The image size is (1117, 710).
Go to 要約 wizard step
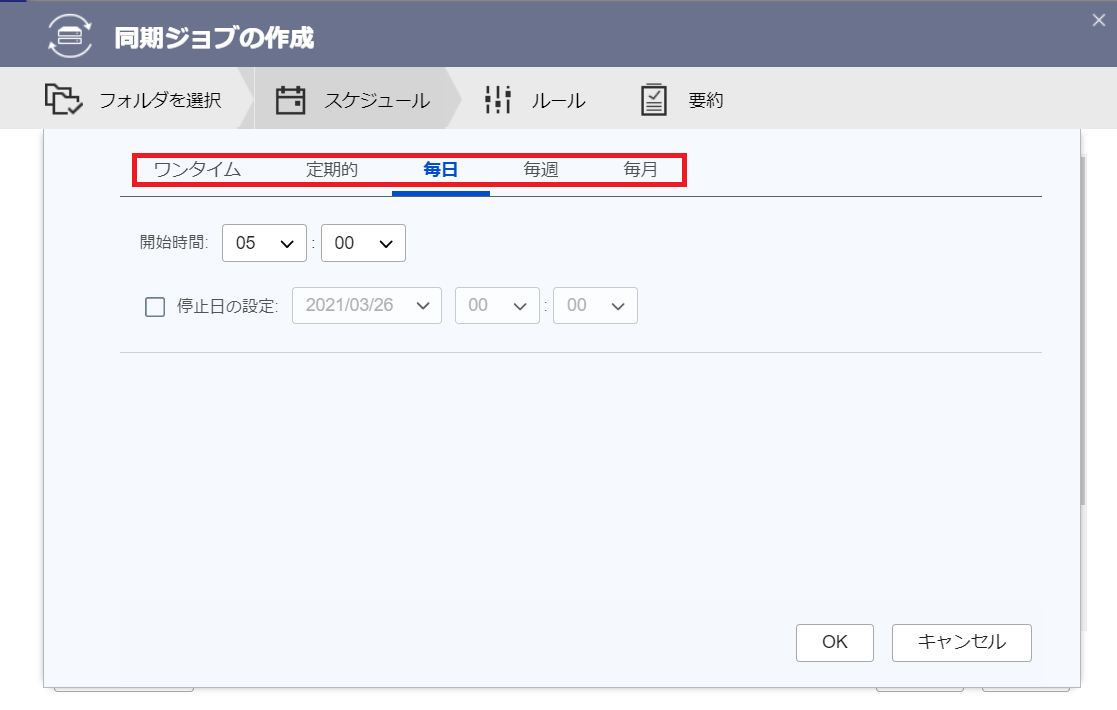(x=682, y=100)
